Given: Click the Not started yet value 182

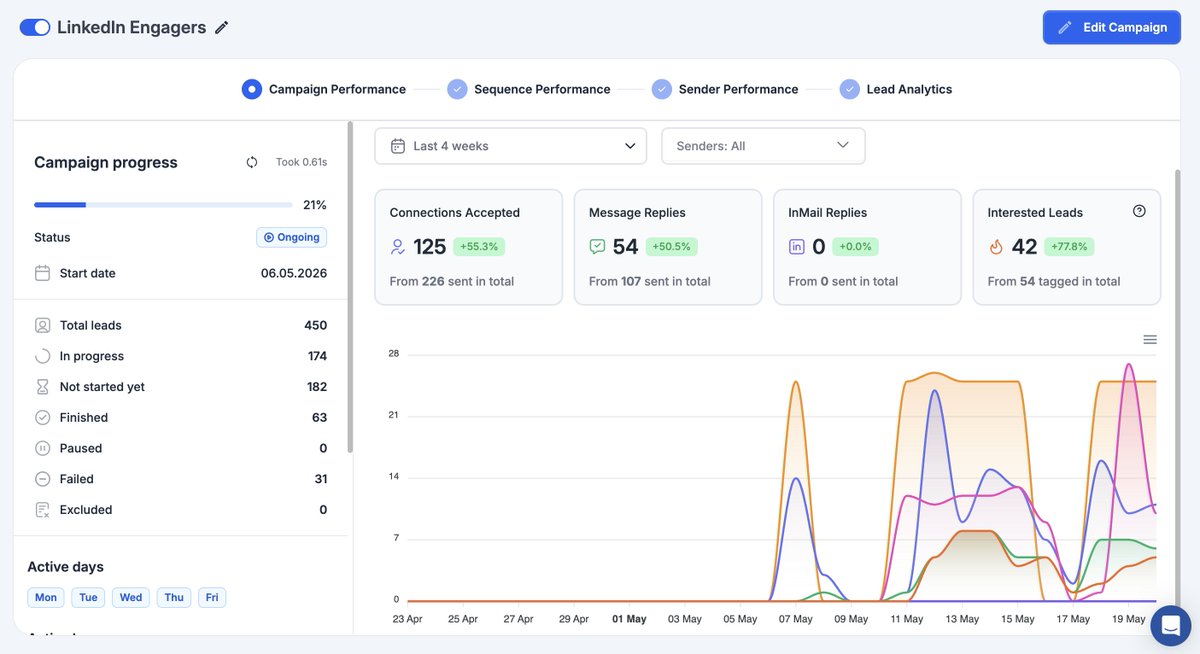Looking at the screenshot, I should click(317, 387).
